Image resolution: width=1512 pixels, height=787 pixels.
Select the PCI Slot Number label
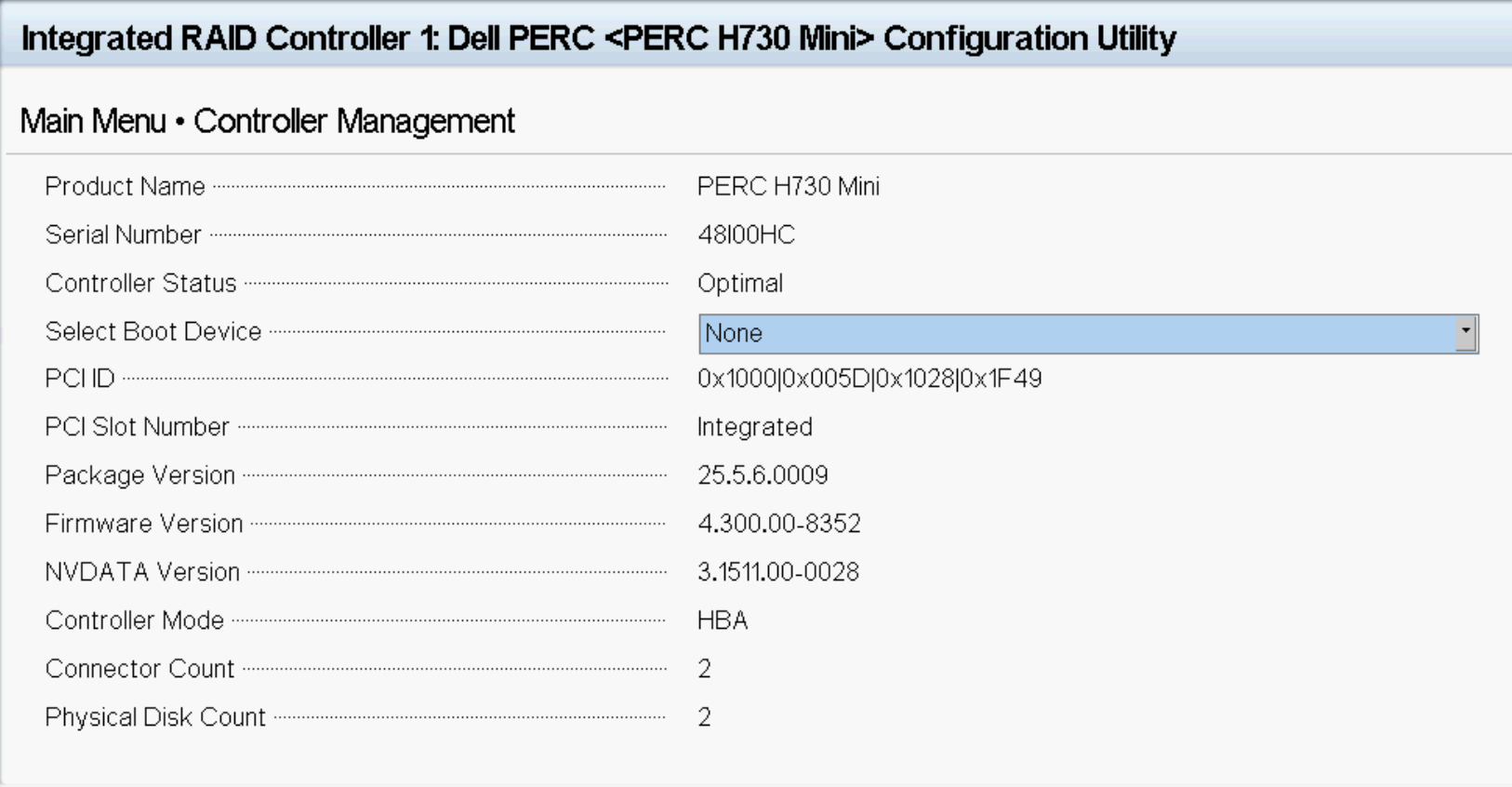pos(137,427)
